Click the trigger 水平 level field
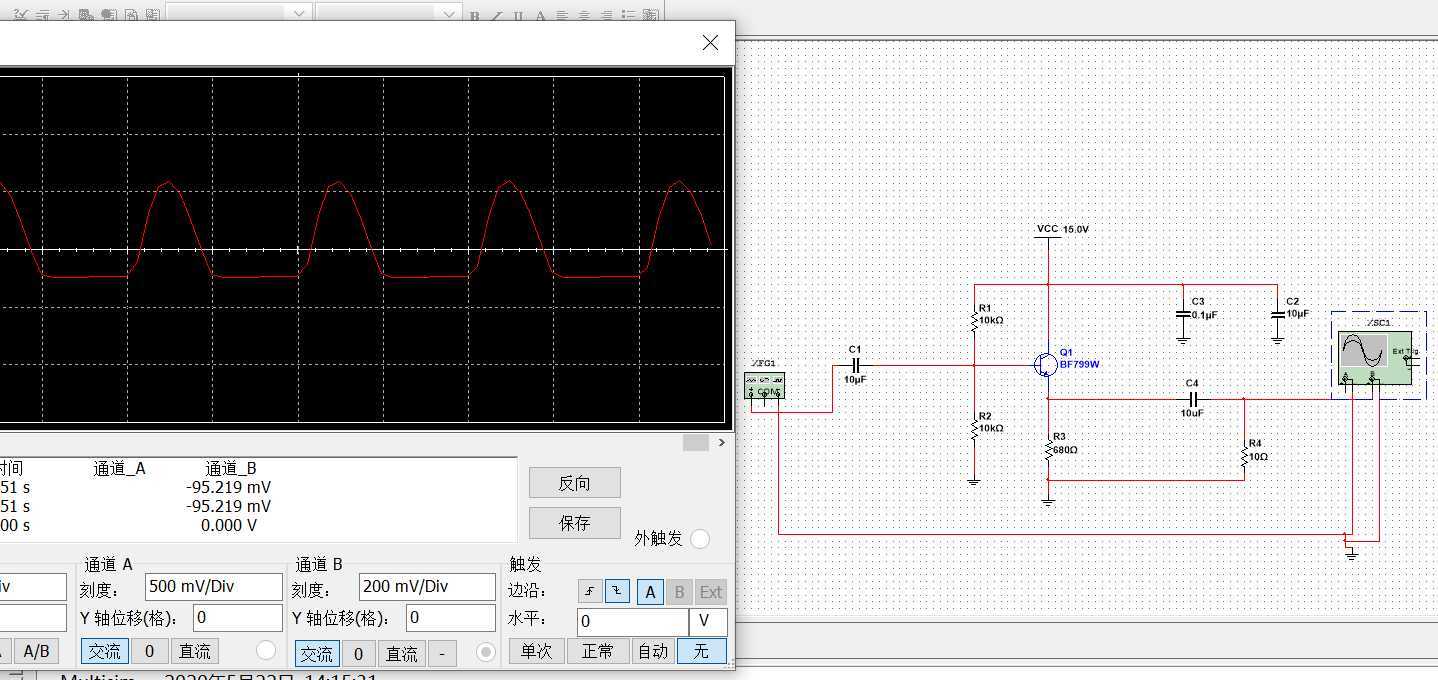 point(632,621)
